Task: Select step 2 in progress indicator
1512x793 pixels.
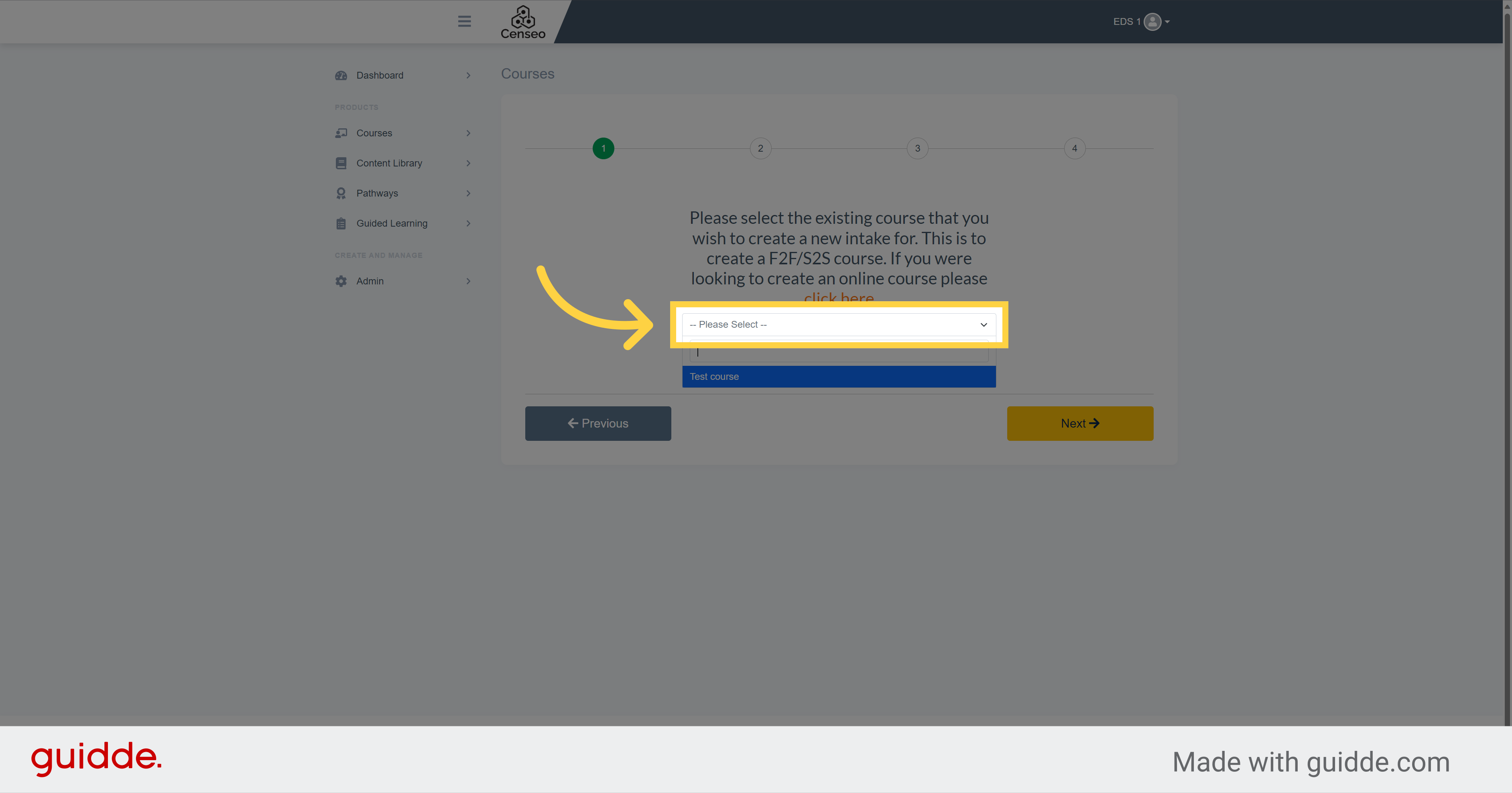Action: (759, 148)
